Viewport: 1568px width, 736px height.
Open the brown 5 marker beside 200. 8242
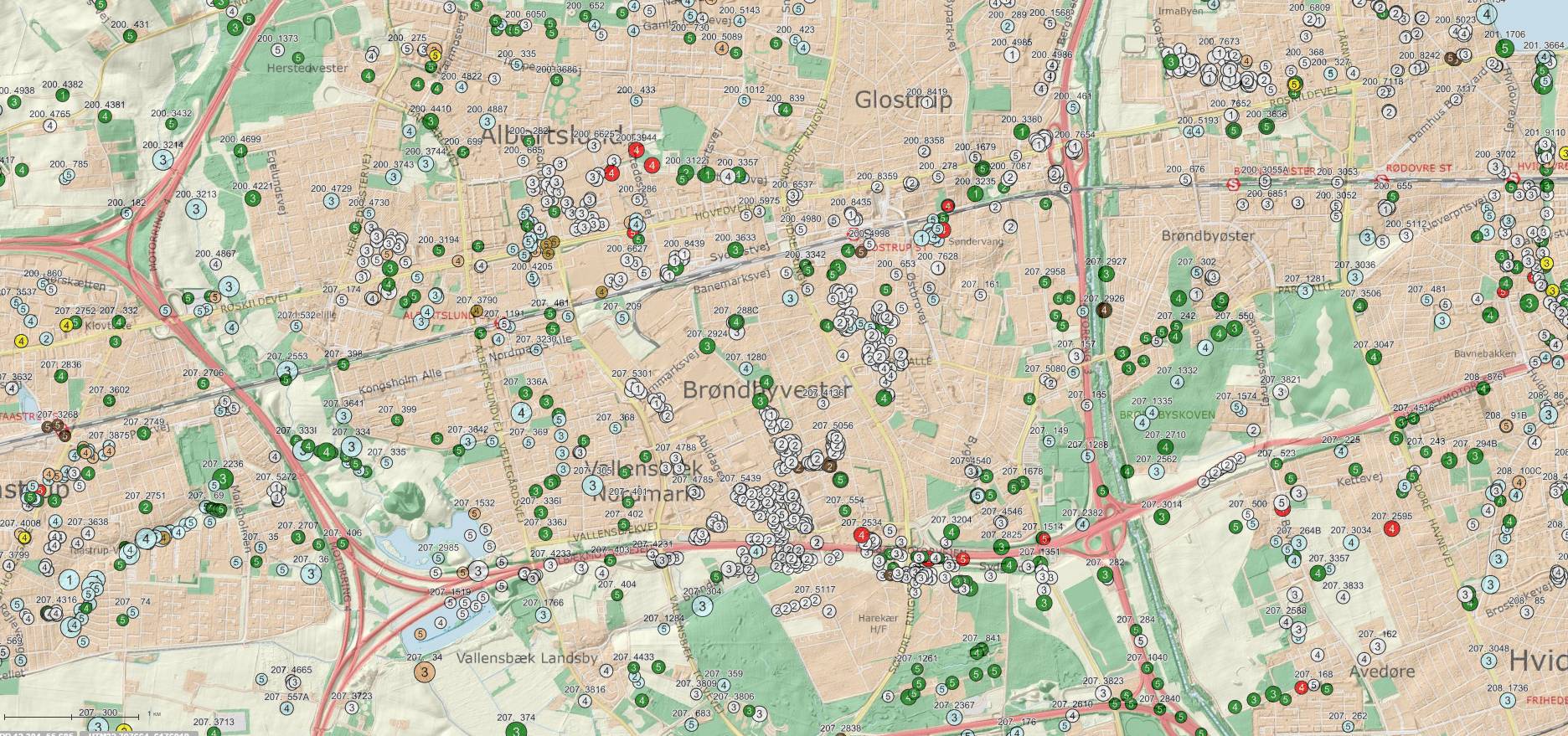click(x=1451, y=58)
